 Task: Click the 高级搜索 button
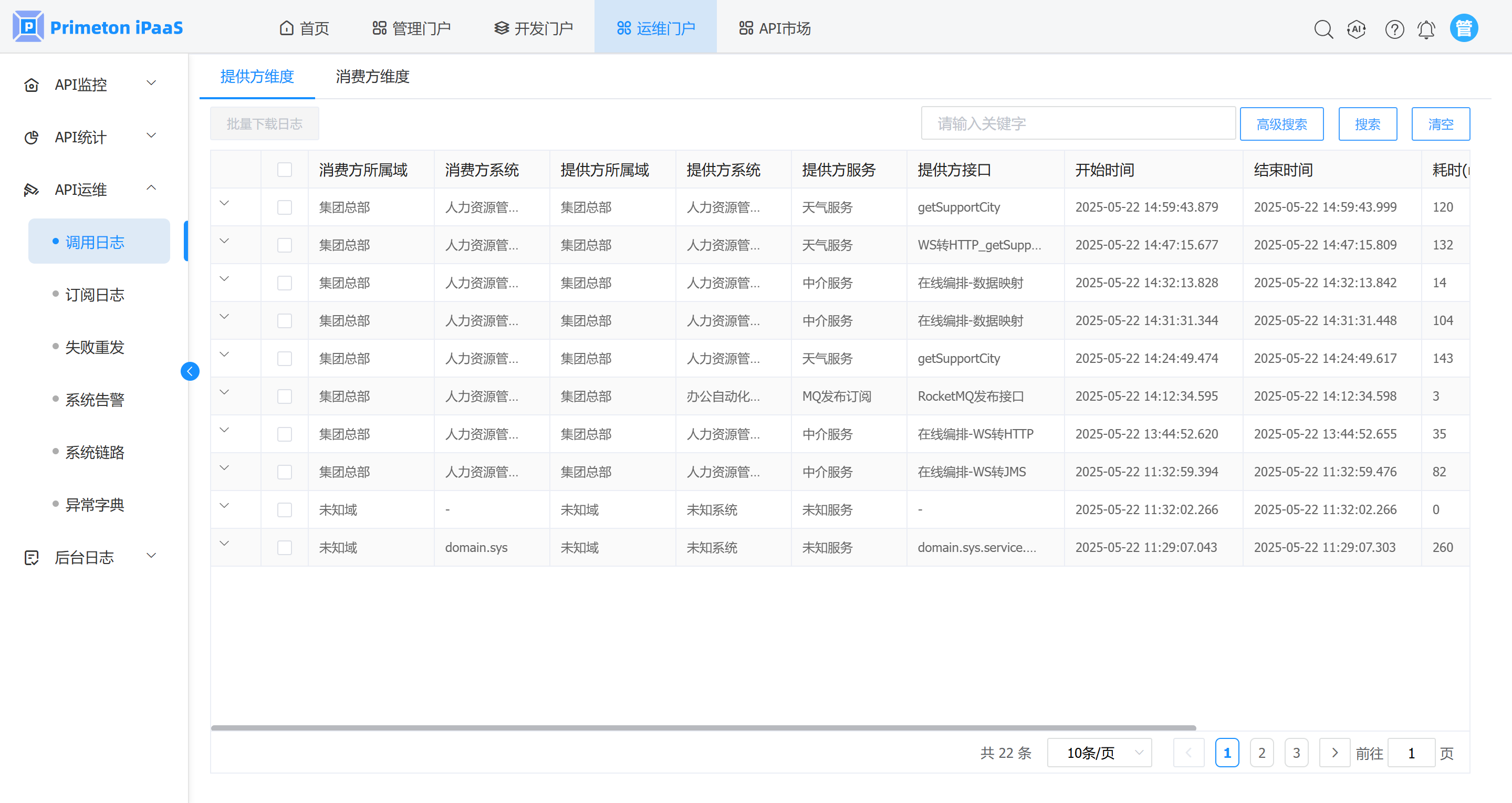[x=1281, y=124]
